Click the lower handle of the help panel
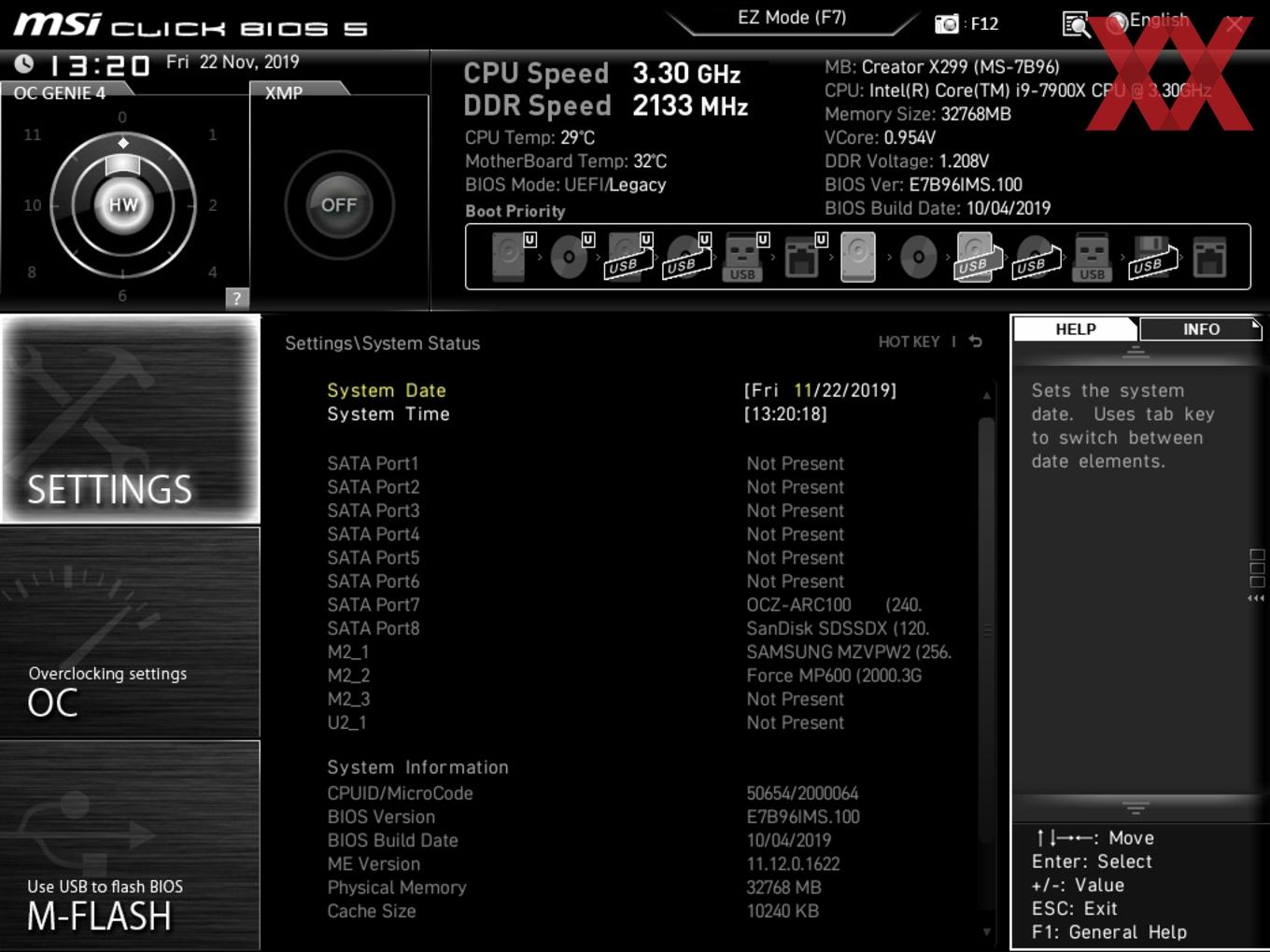1270x952 pixels. pyautogui.click(x=1136, y=808)
